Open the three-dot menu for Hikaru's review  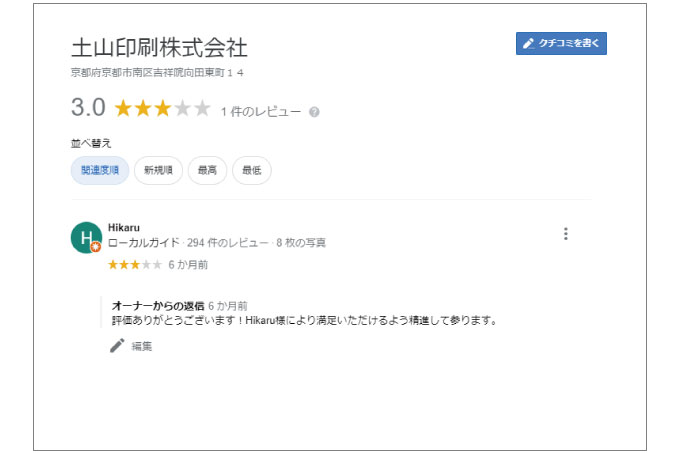(x=566, y=234)
